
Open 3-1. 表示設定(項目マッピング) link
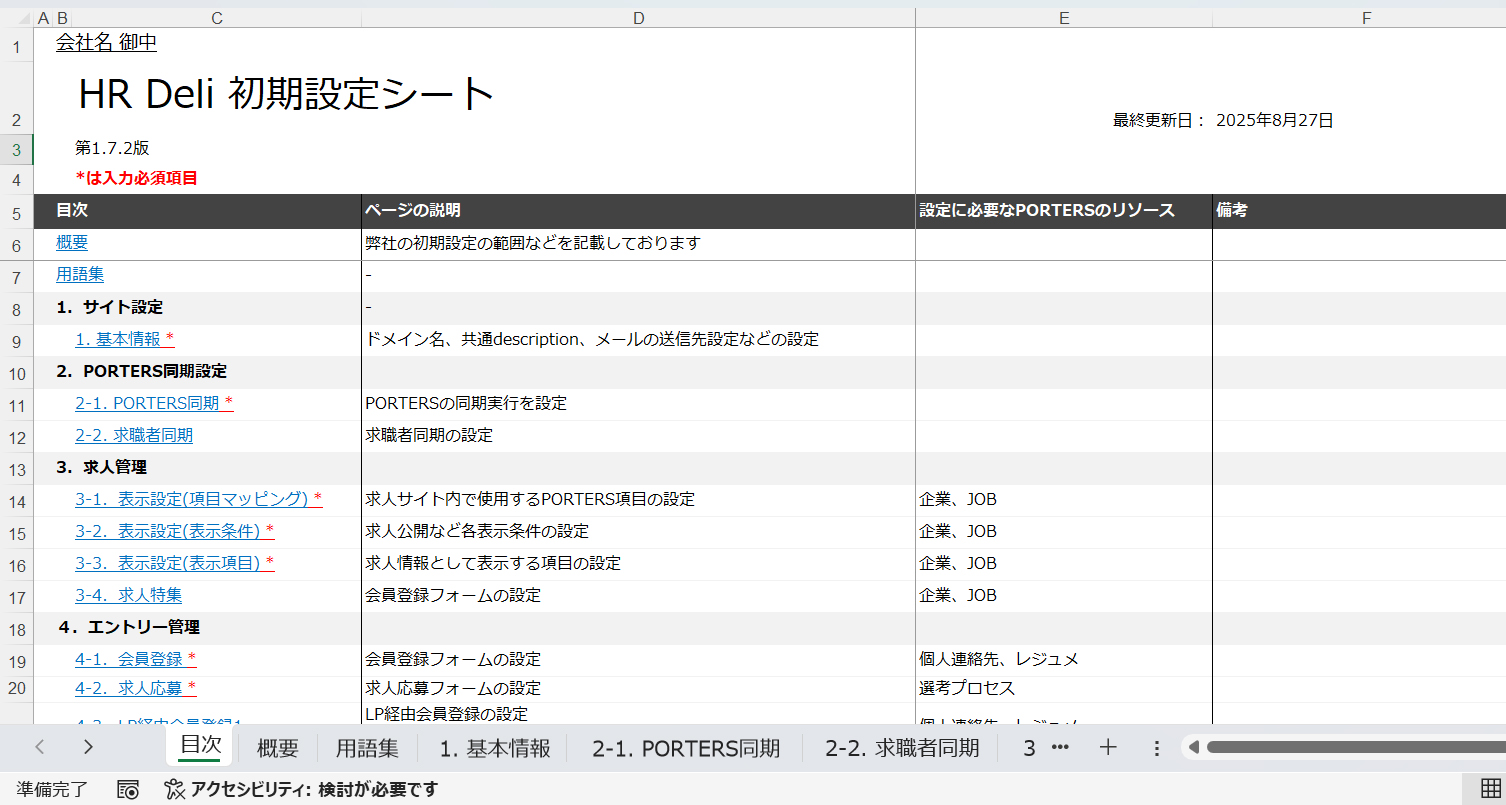coord(199,499)
